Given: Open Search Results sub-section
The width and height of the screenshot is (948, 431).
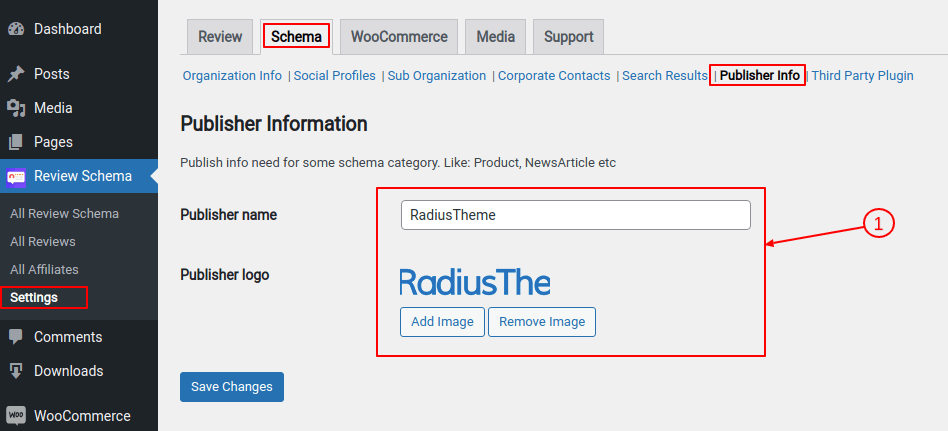Looking at the screenshot, I should tap(664, 76).
